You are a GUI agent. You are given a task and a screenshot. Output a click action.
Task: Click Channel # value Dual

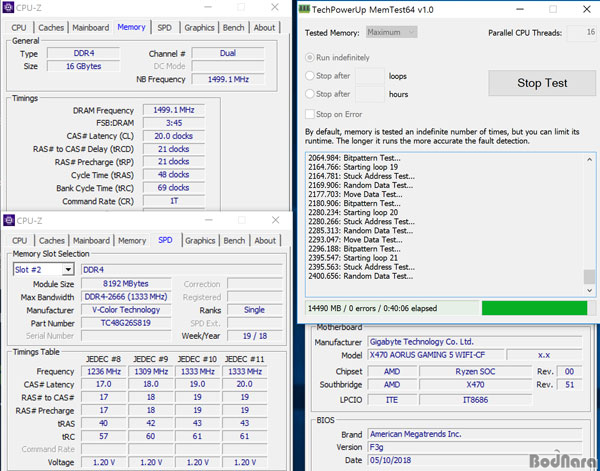228,53
